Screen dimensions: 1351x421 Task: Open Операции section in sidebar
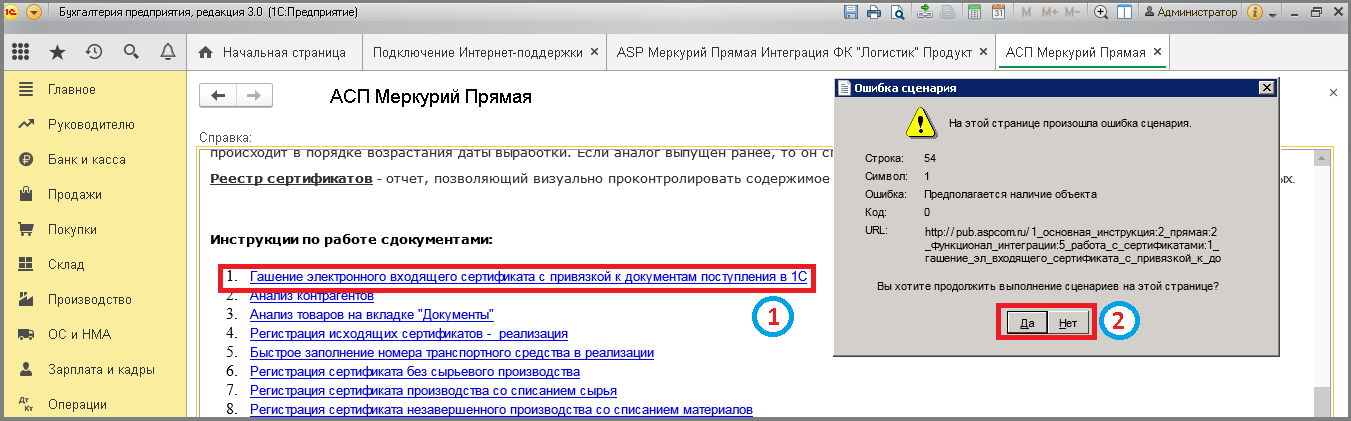click(x=95, y=404)
